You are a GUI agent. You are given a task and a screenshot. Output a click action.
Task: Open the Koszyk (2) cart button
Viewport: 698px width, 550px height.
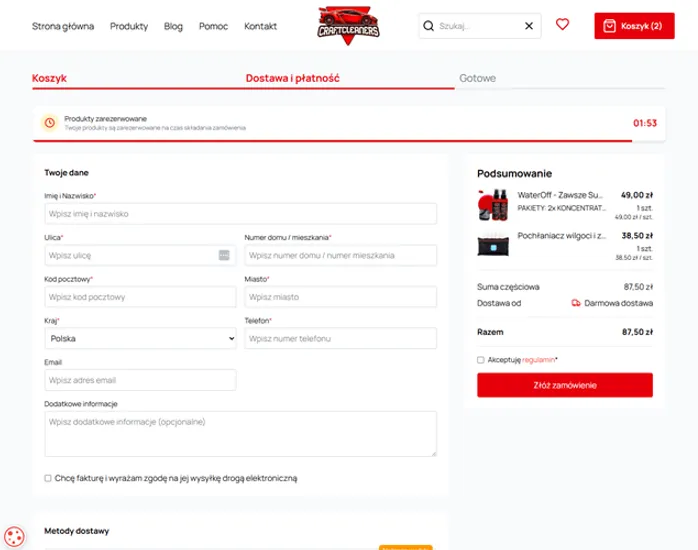tap(634, 26)
